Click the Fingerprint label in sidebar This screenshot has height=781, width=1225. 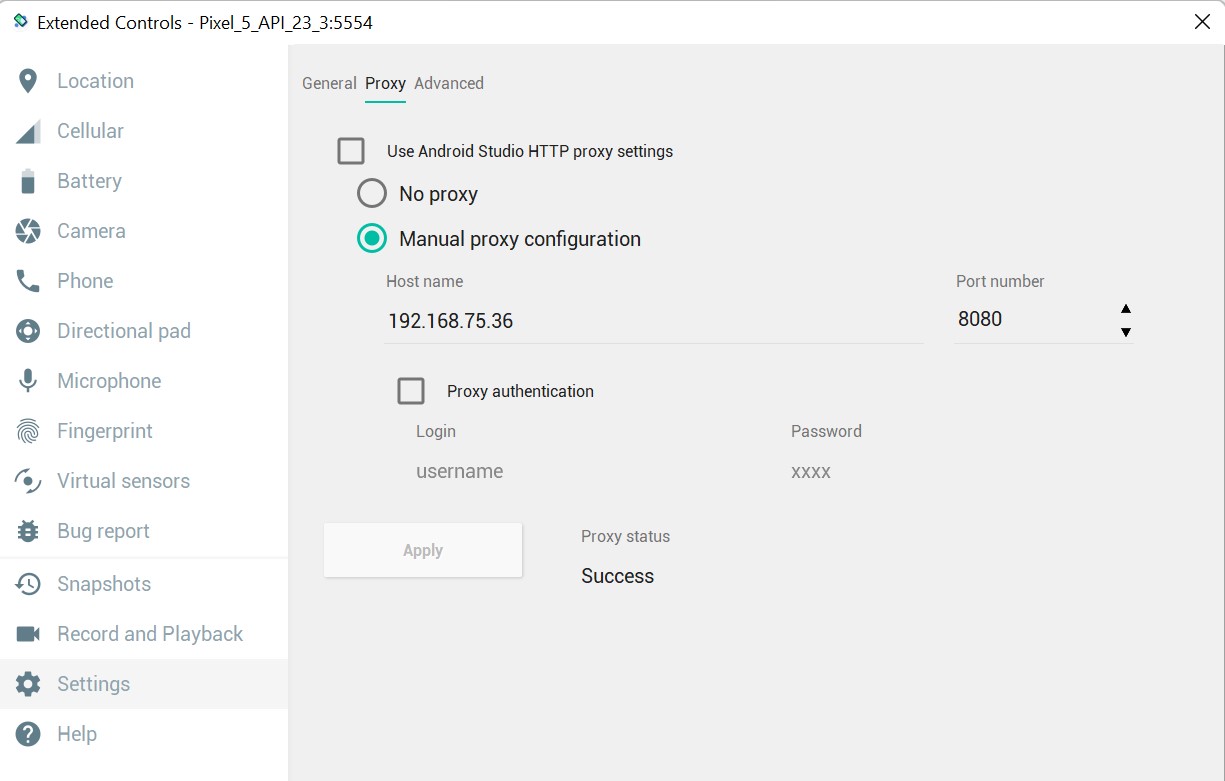tap(105, 431)
